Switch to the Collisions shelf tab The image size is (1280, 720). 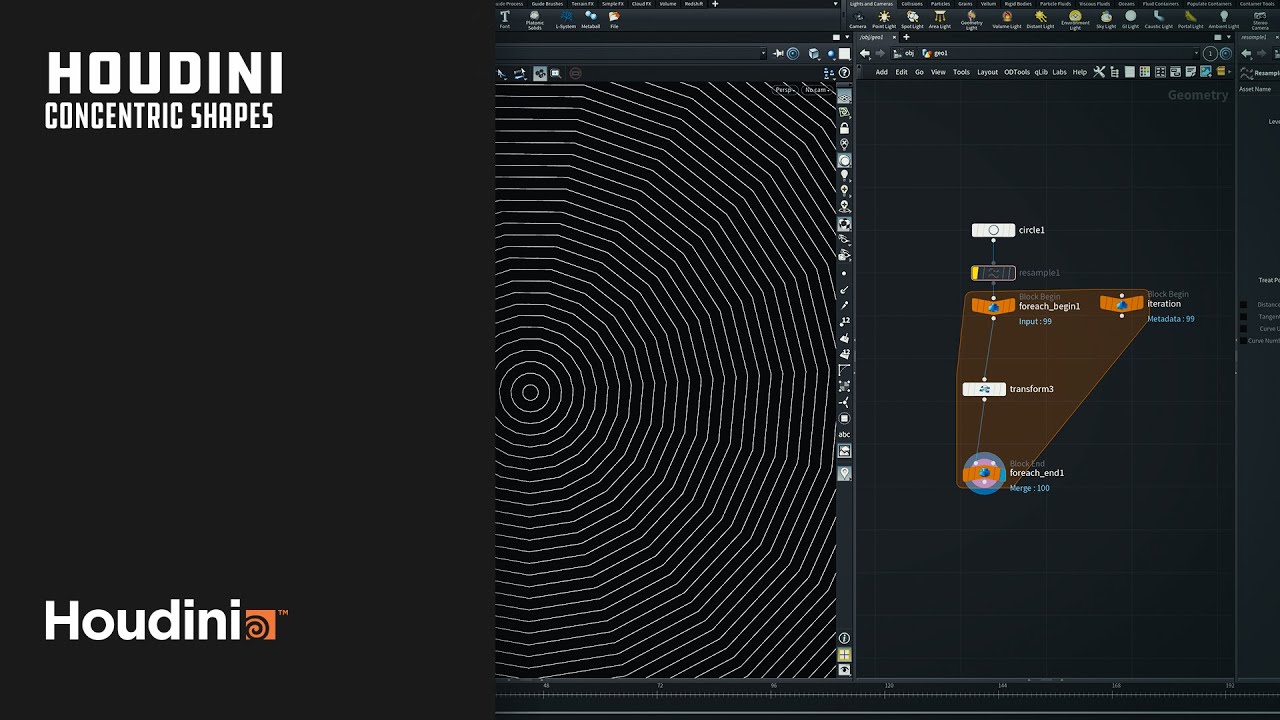pos(912,4)
